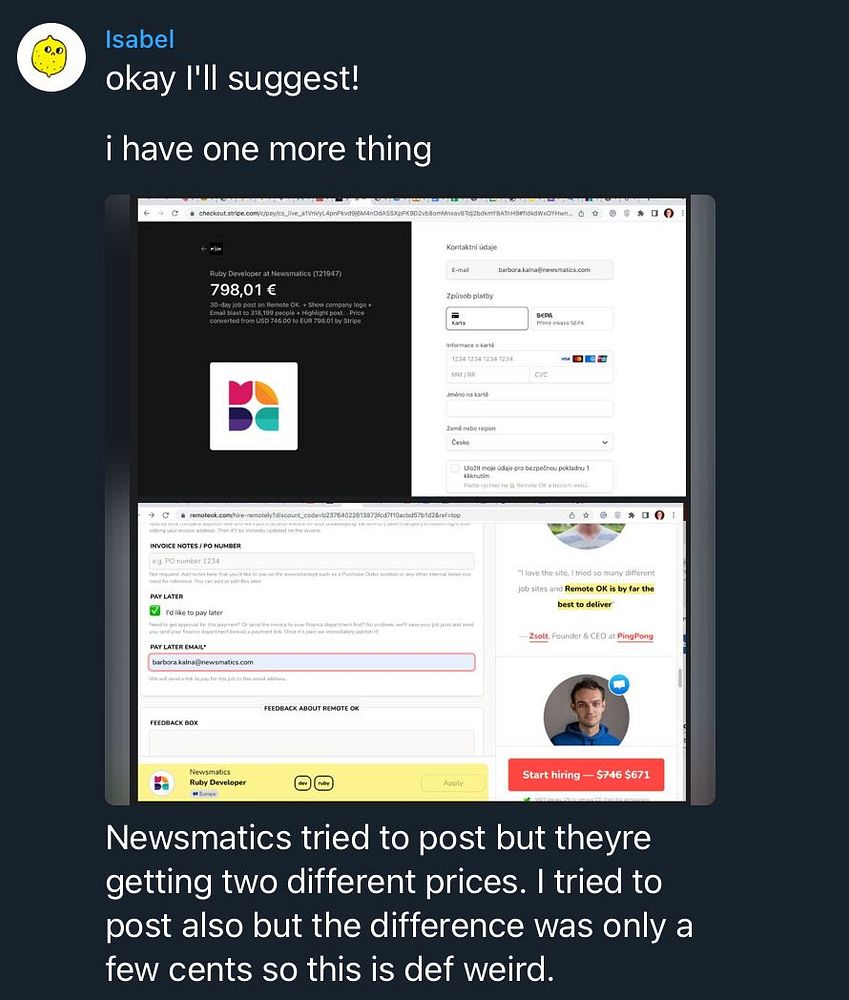Open the blue chat bubble icon
849x1000 pixels.
coord(619,684)
